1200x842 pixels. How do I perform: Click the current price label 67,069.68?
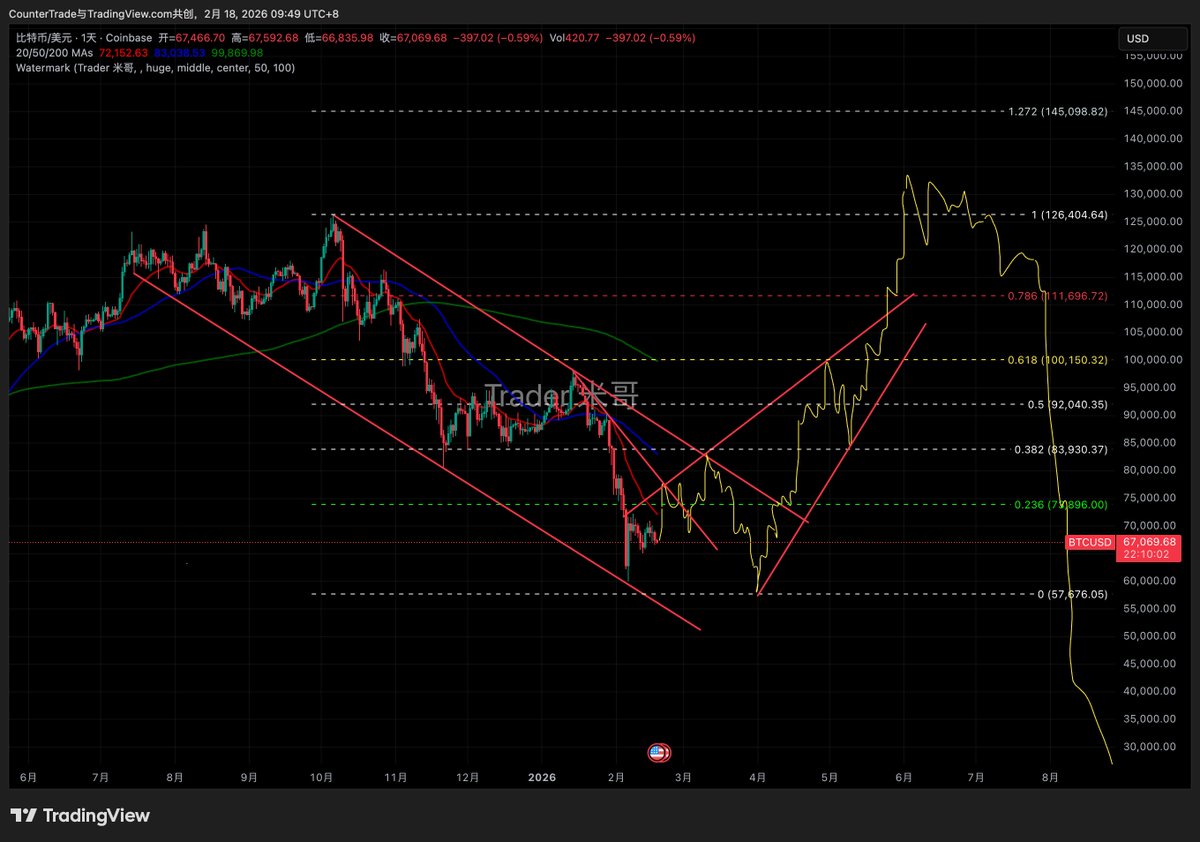(1150, 541)
